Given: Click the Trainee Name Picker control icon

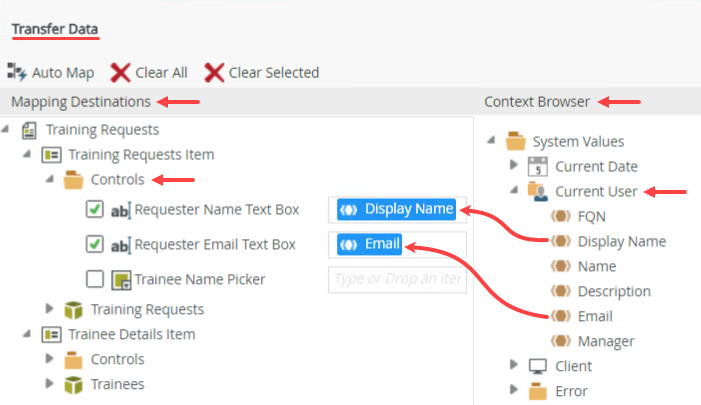Looking at the screenshot, I should tap(121, 280).
